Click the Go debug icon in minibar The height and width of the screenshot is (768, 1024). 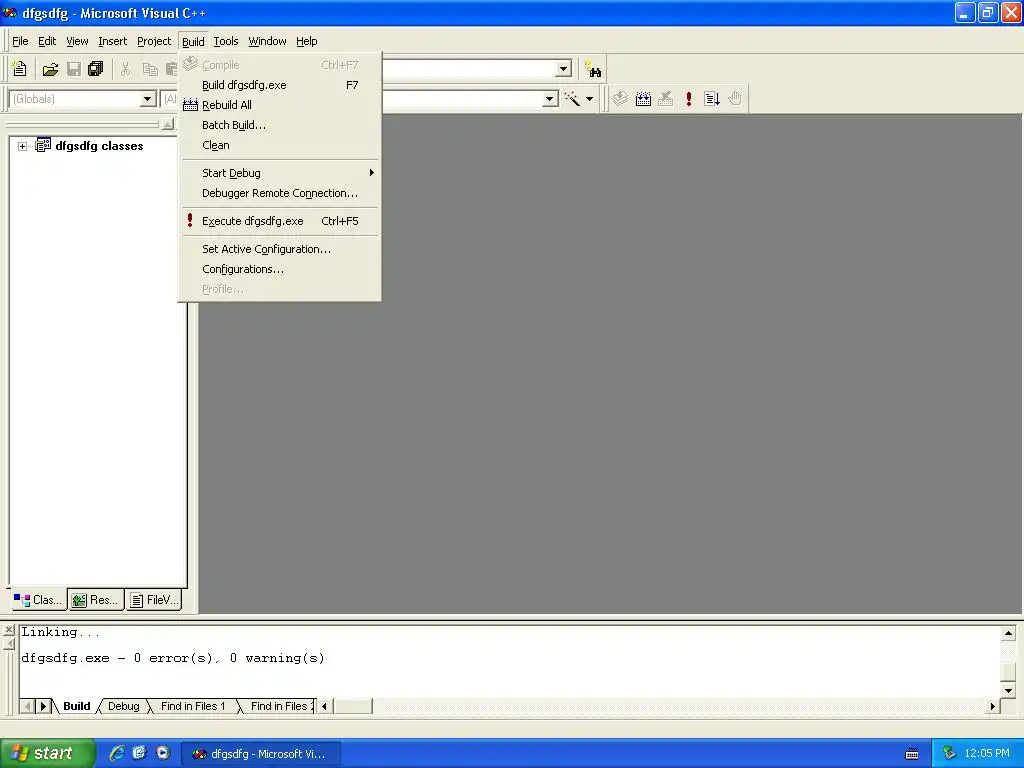click(x=712, y=99)
